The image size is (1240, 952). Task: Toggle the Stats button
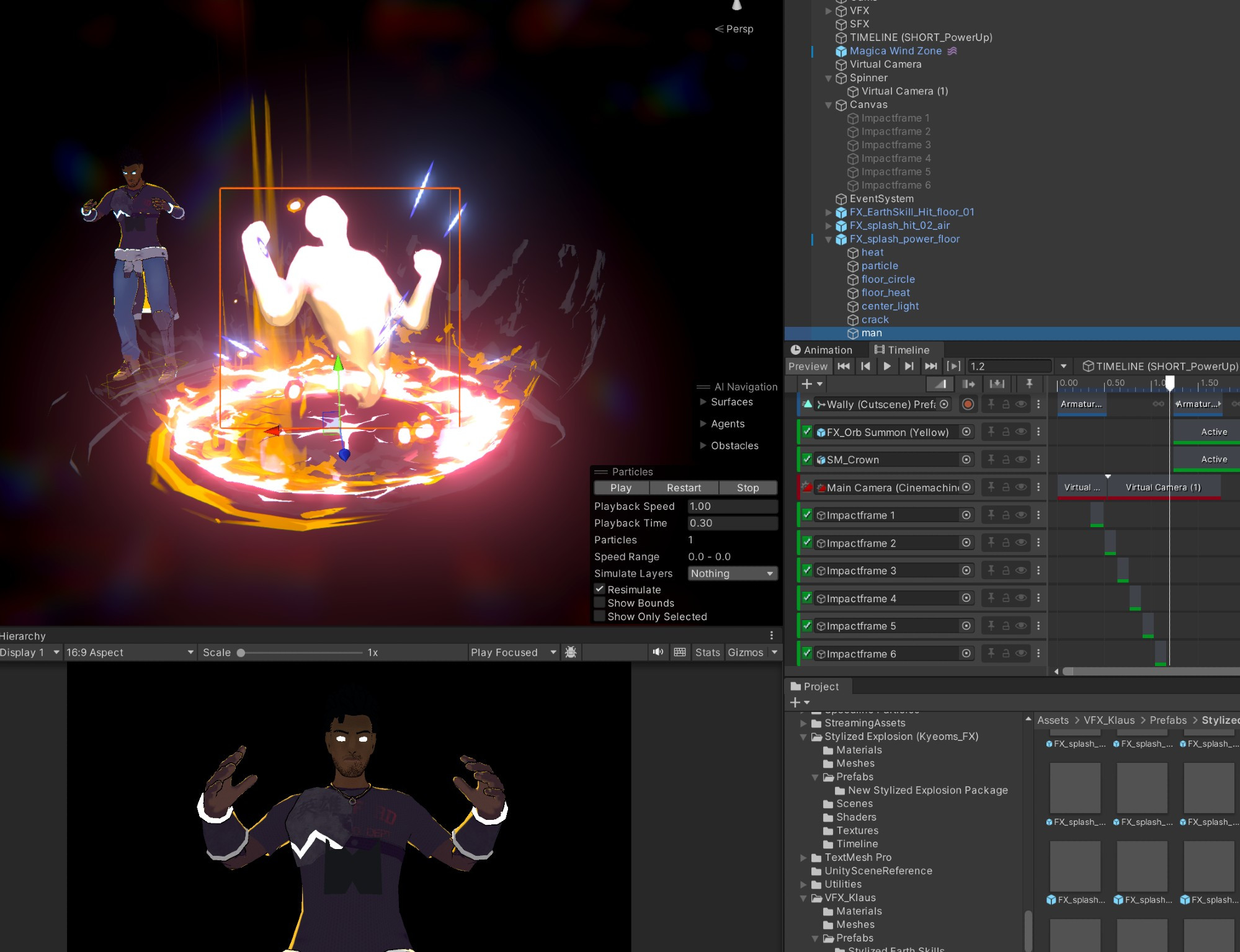coord(707,652)
